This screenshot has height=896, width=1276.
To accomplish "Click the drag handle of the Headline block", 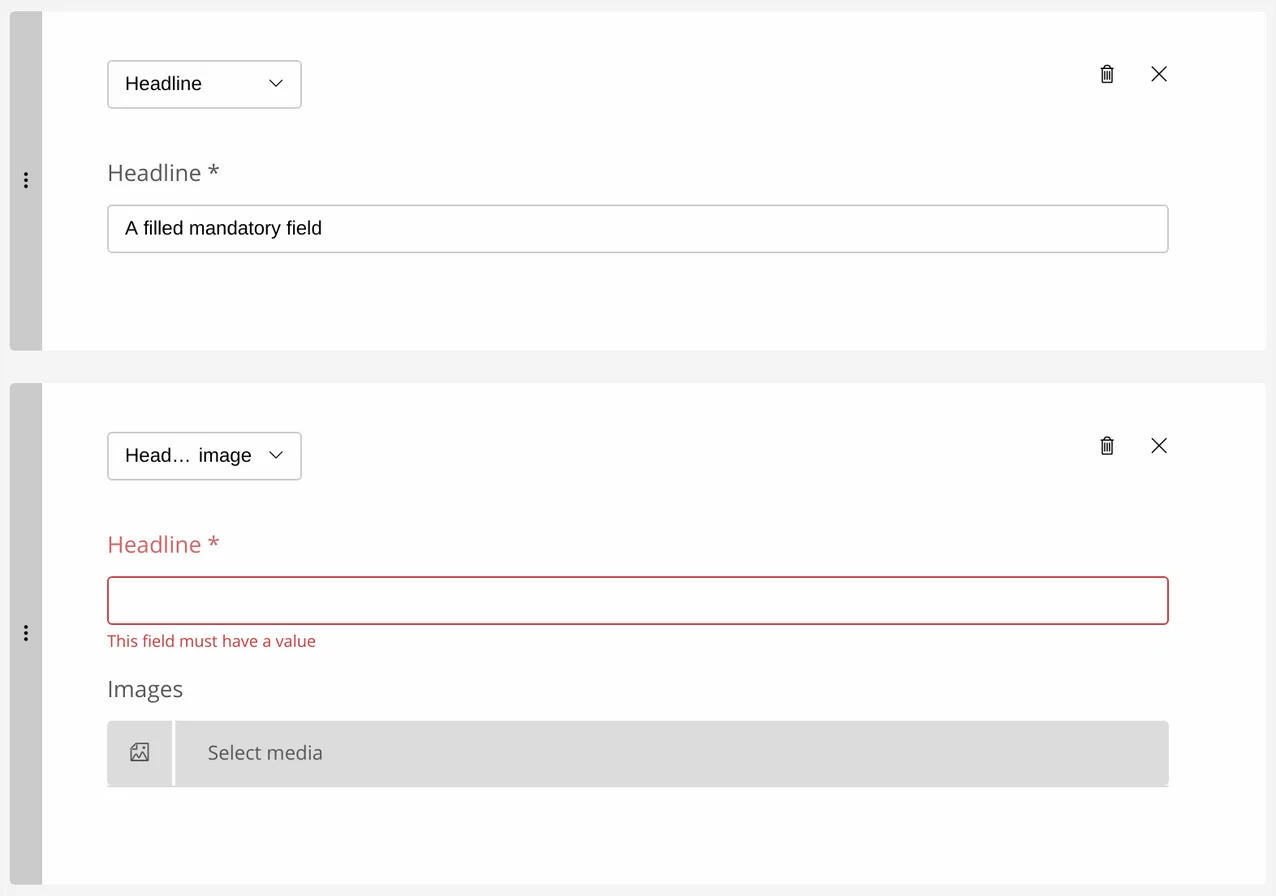I will 26,180.
